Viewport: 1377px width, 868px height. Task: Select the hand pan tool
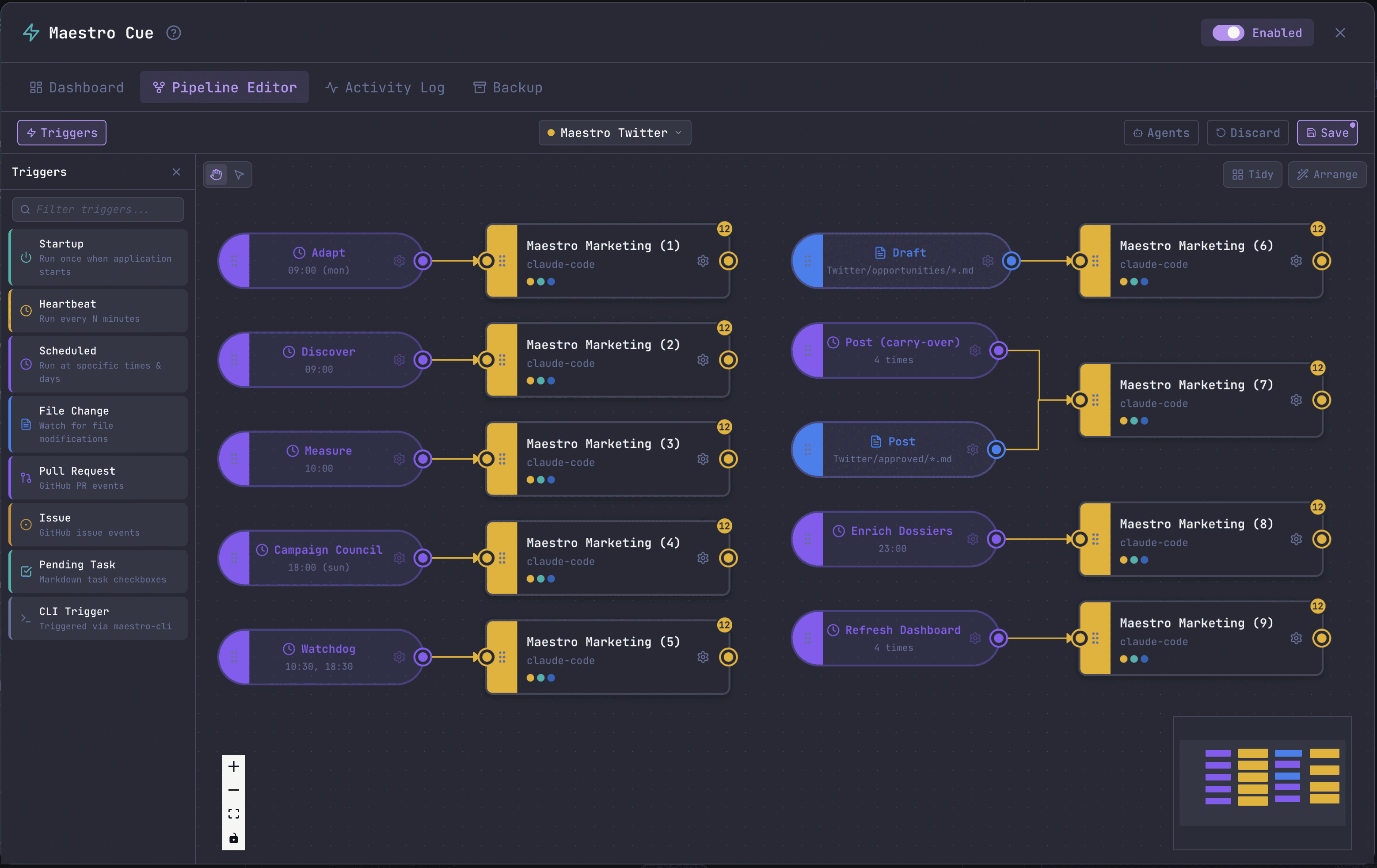216,175
